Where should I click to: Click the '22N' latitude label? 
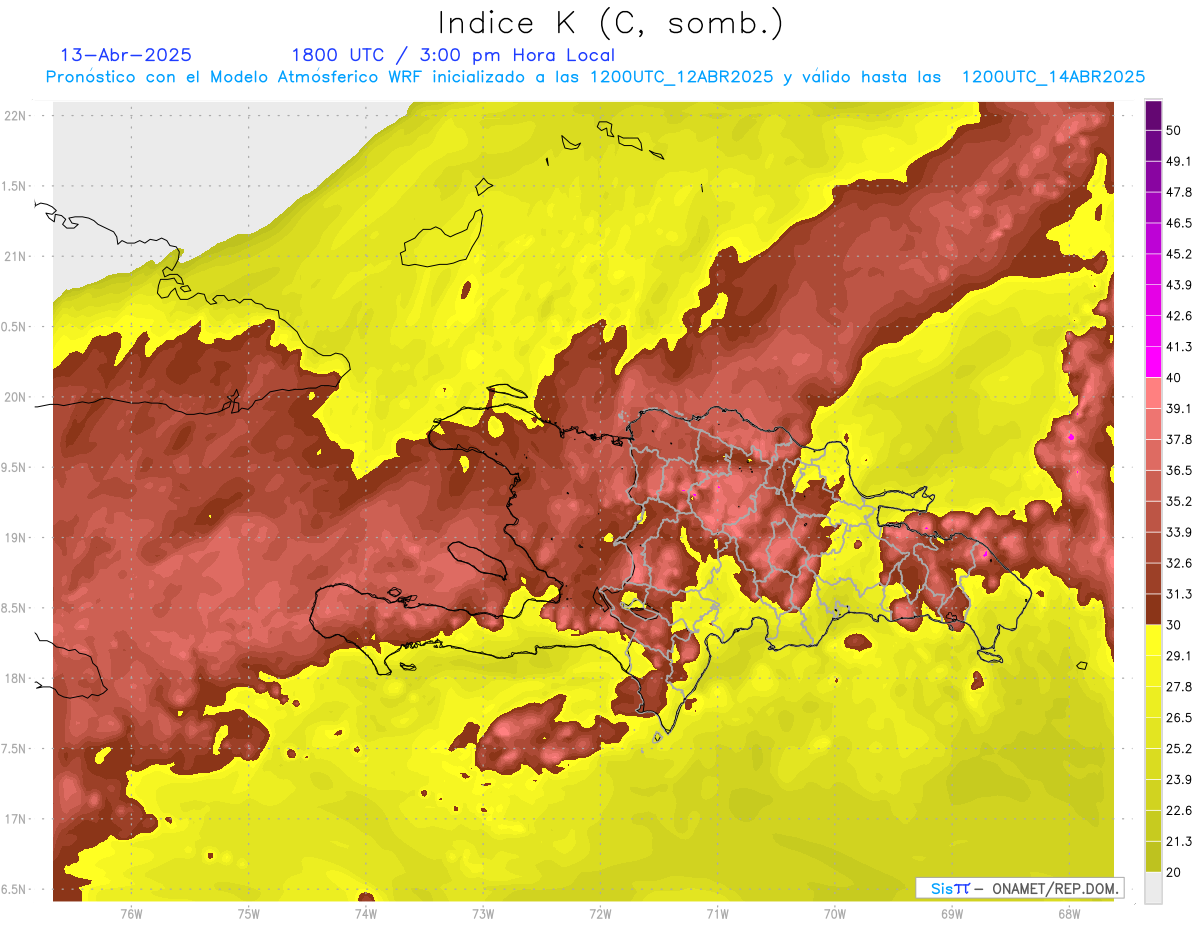point(15,115)
